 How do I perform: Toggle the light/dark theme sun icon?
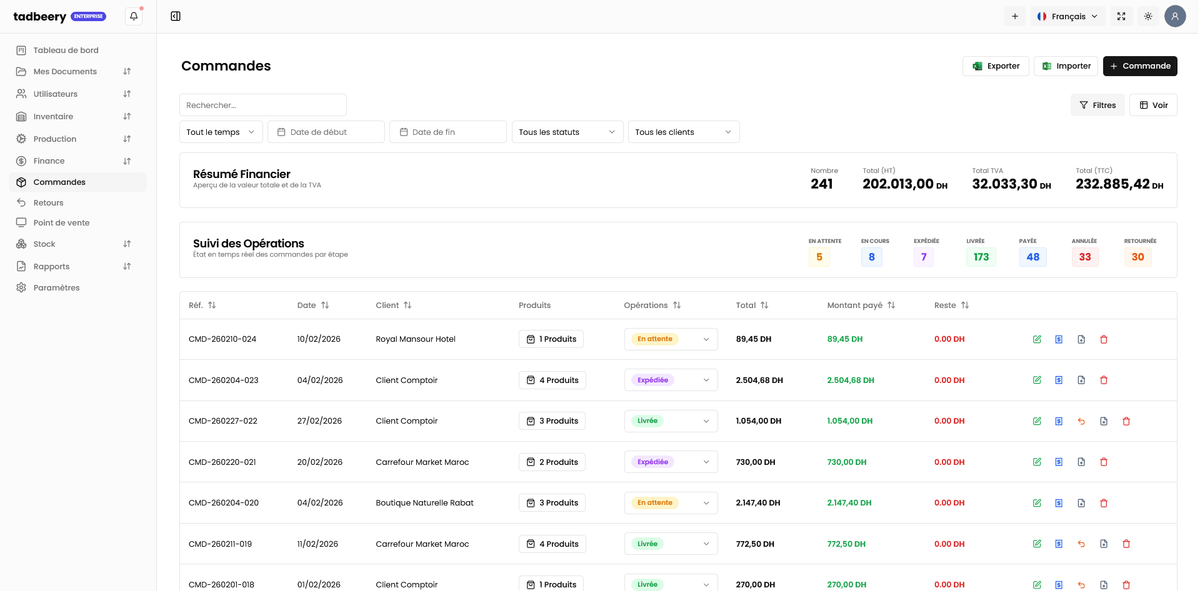click(1148, 16)
